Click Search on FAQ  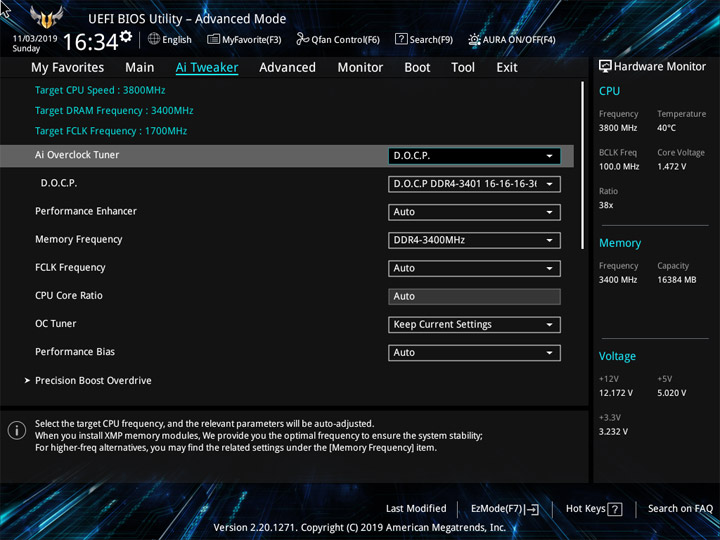click(680, 509)
